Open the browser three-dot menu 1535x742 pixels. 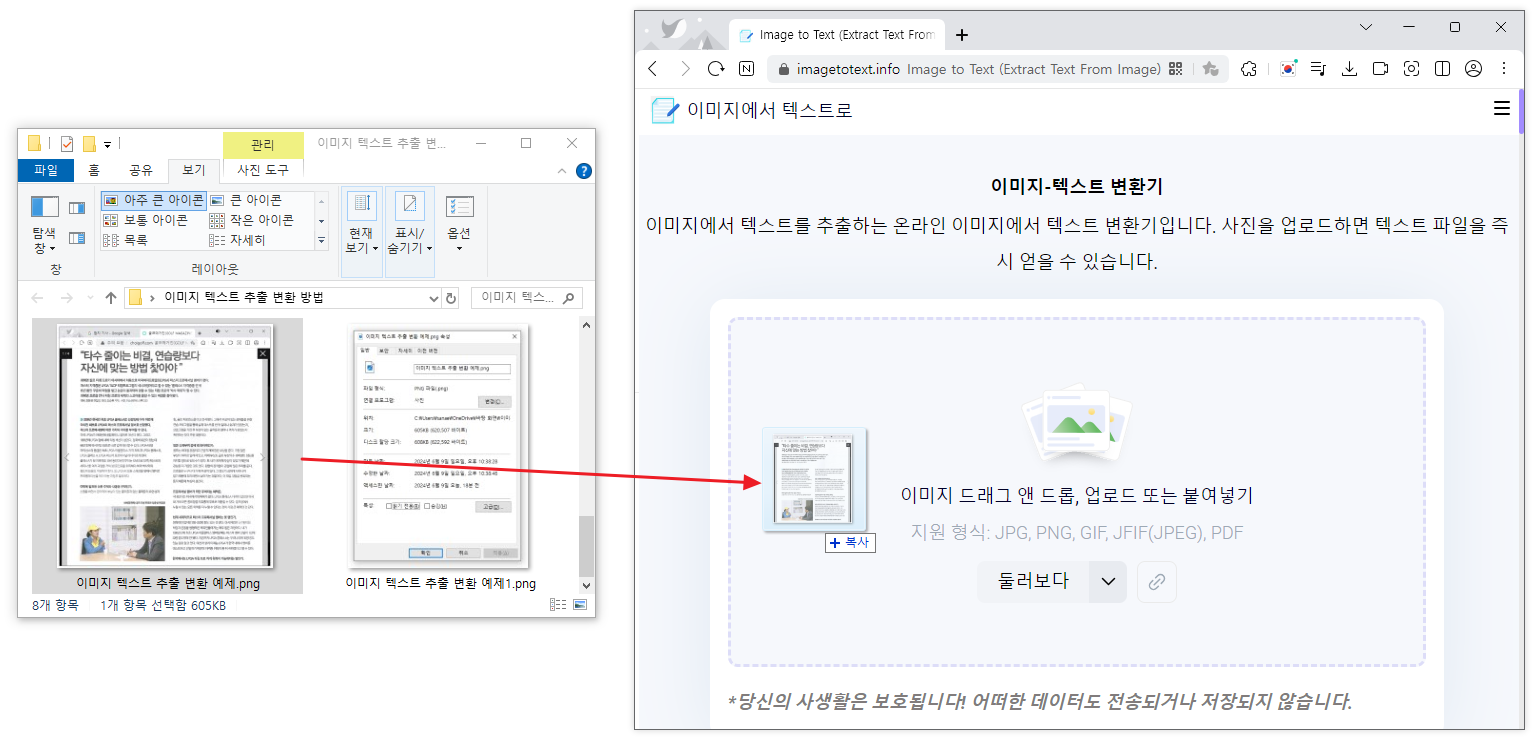pos(1504,69)
